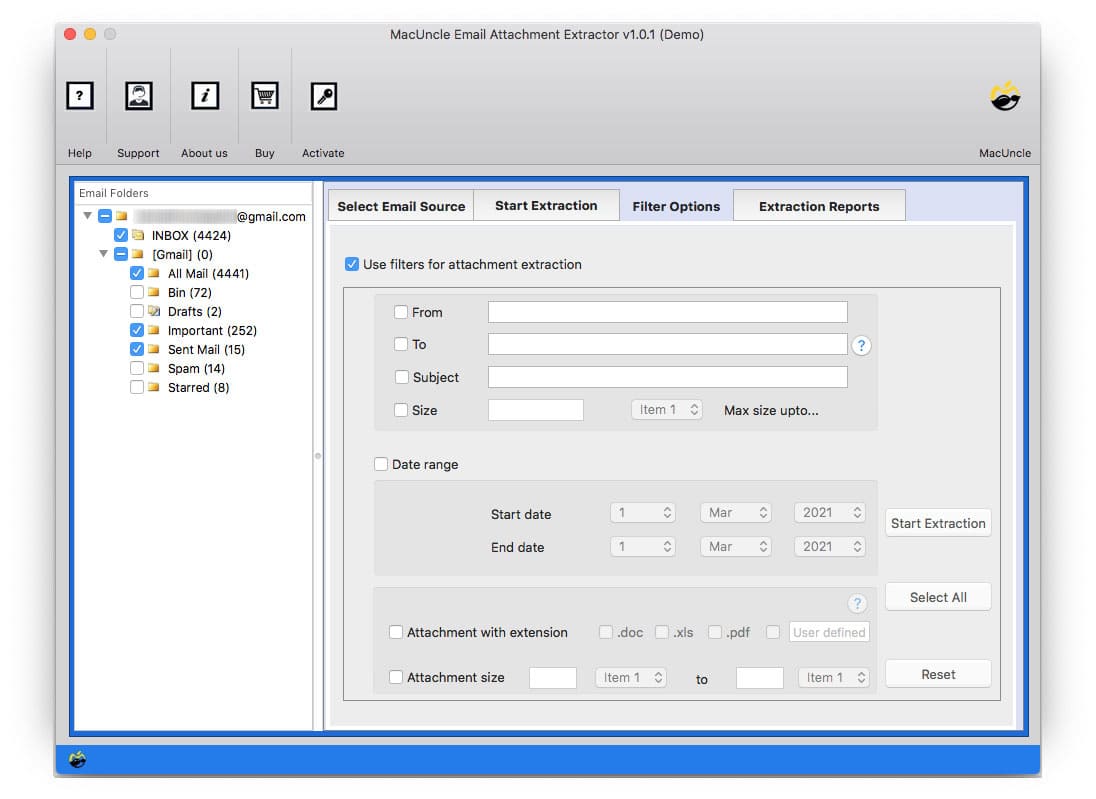Screen dimensions: 1096x799
Task: Open the Extraction Reports tab
Action: click(818, 206)
